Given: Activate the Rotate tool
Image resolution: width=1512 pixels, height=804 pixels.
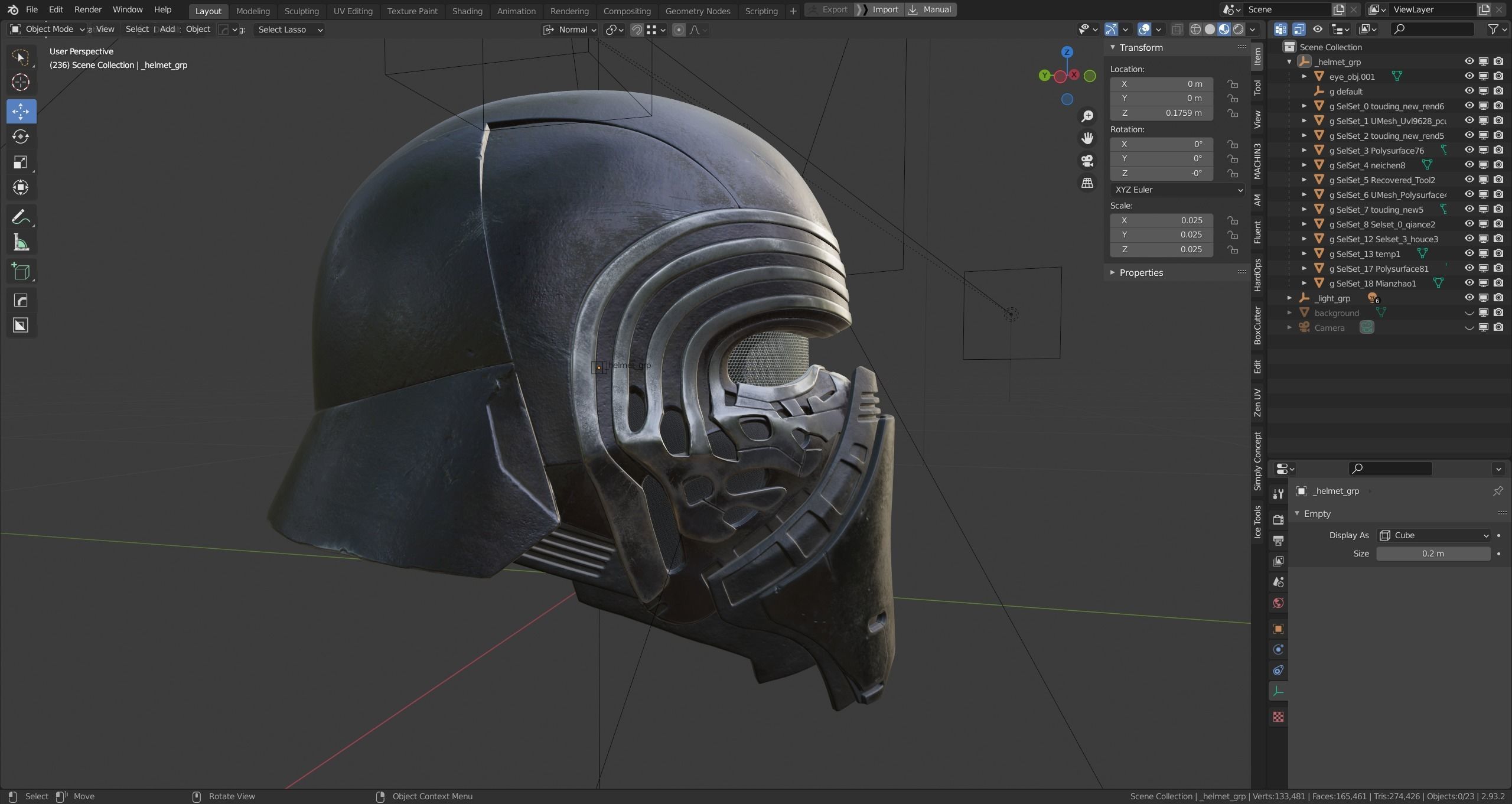Looking at the screenshot, I should click(x=21, y=136).
